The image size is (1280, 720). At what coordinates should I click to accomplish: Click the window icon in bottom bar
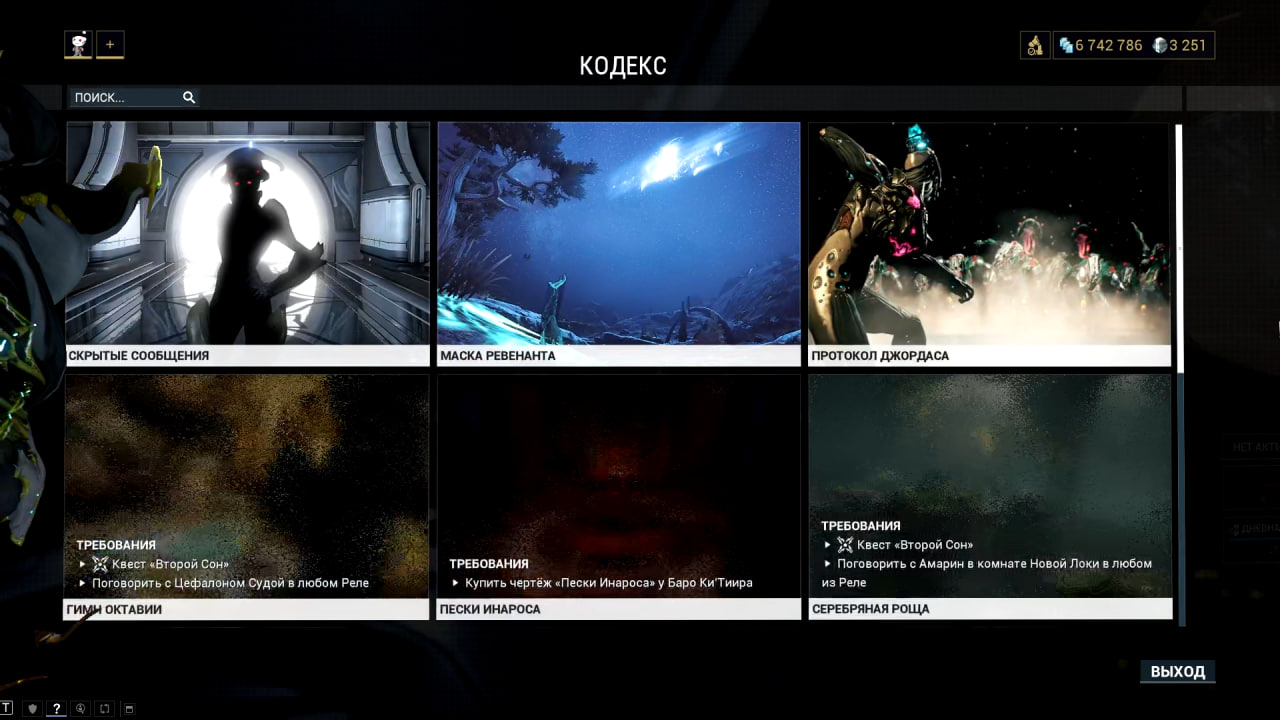[129, 708]
